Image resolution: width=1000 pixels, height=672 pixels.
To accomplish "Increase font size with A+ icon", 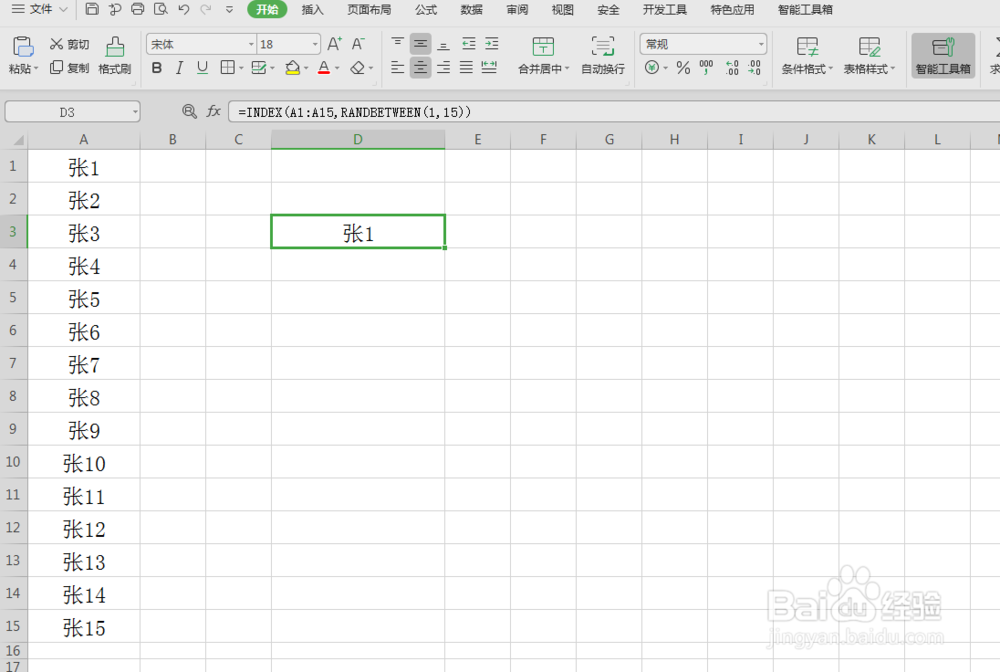I will [x=334, y=44].
